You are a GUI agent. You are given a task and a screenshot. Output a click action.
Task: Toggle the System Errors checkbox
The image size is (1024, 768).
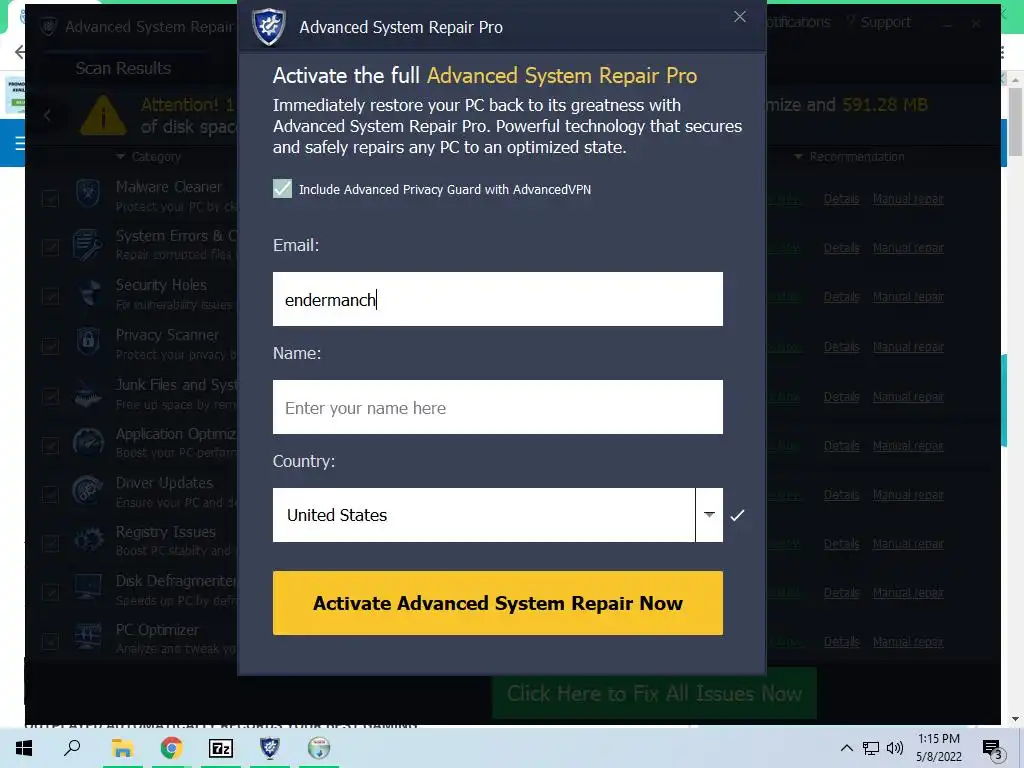click(50, 248)
